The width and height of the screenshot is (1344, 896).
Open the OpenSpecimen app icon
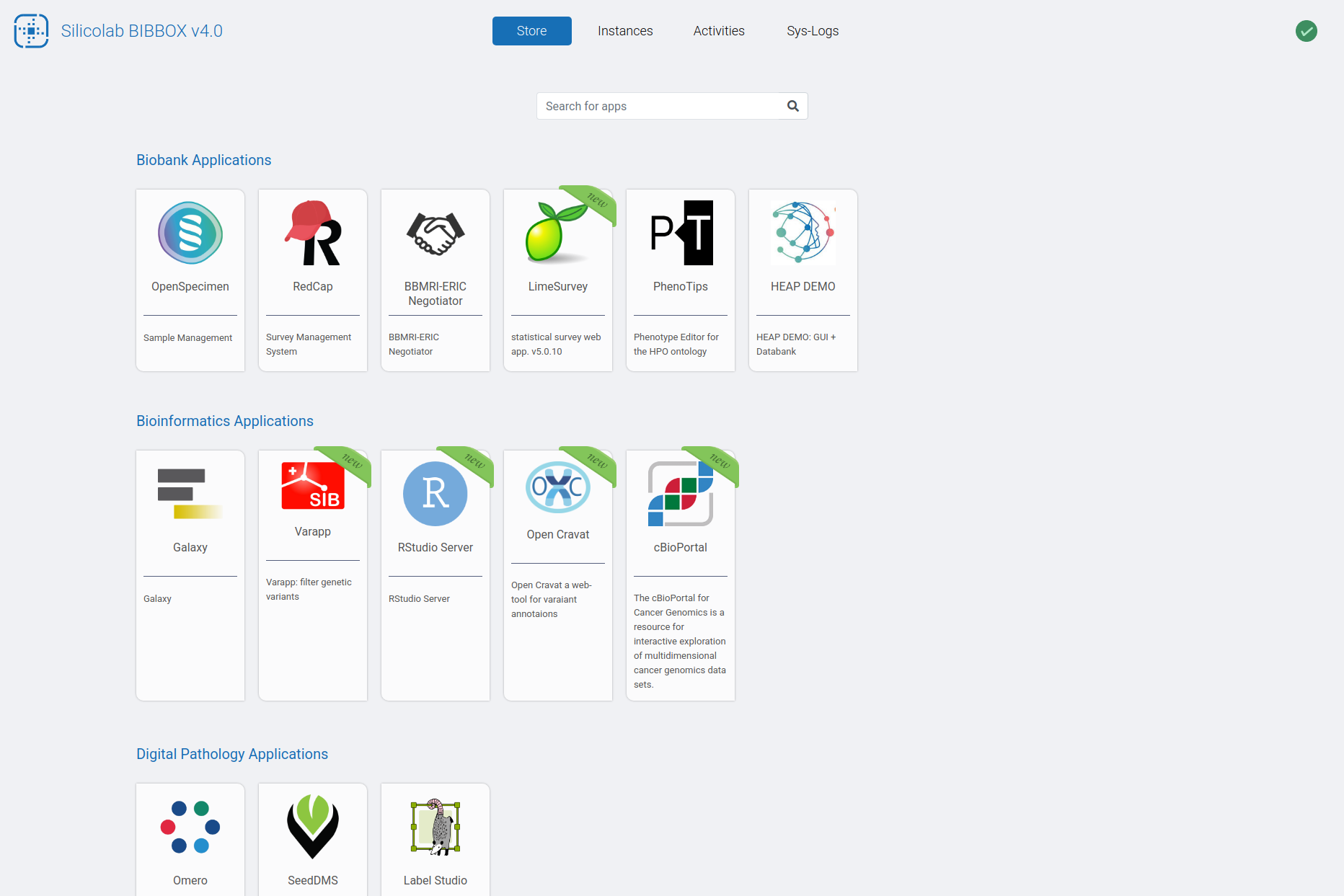coord(190,233)
